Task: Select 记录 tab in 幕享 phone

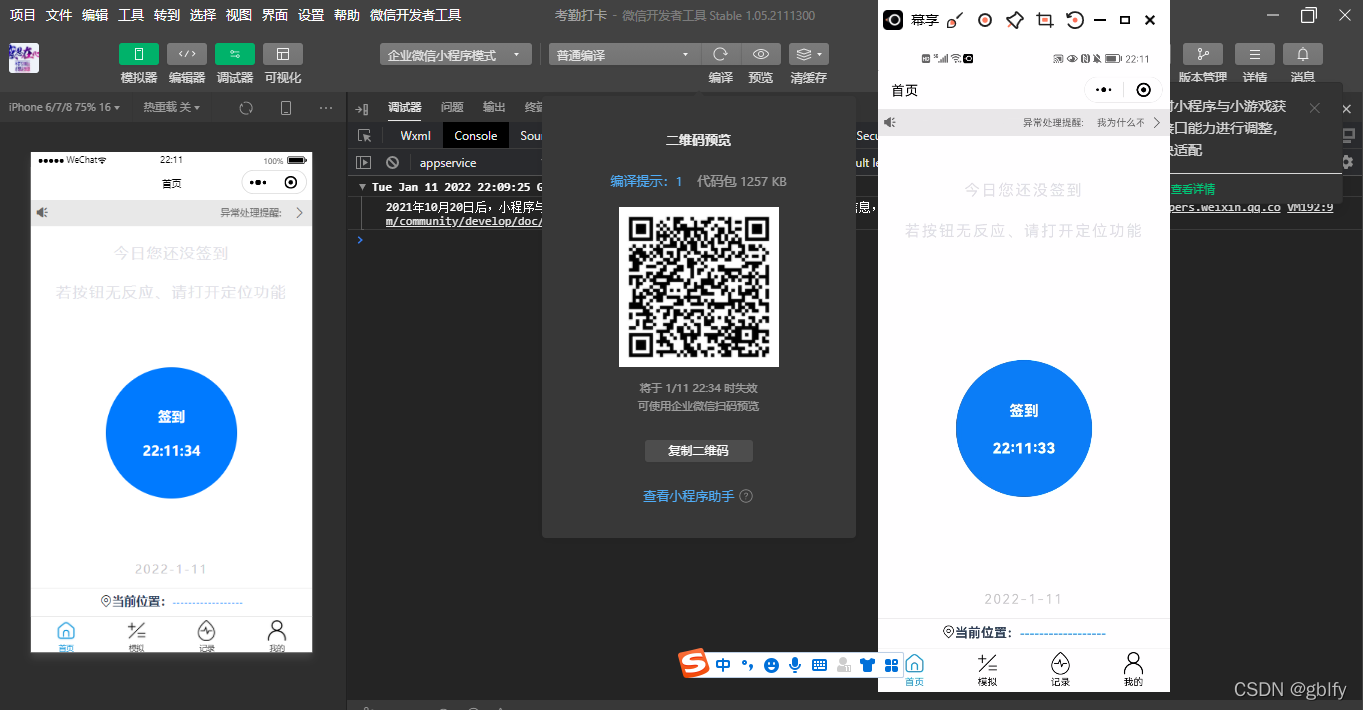Action: coord(1060,669)
